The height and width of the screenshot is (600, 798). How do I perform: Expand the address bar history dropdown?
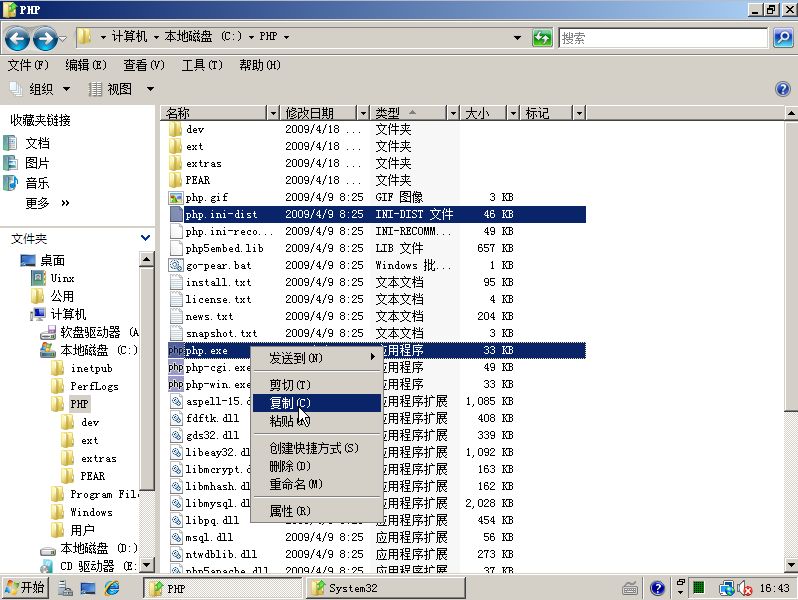[517, 38]
